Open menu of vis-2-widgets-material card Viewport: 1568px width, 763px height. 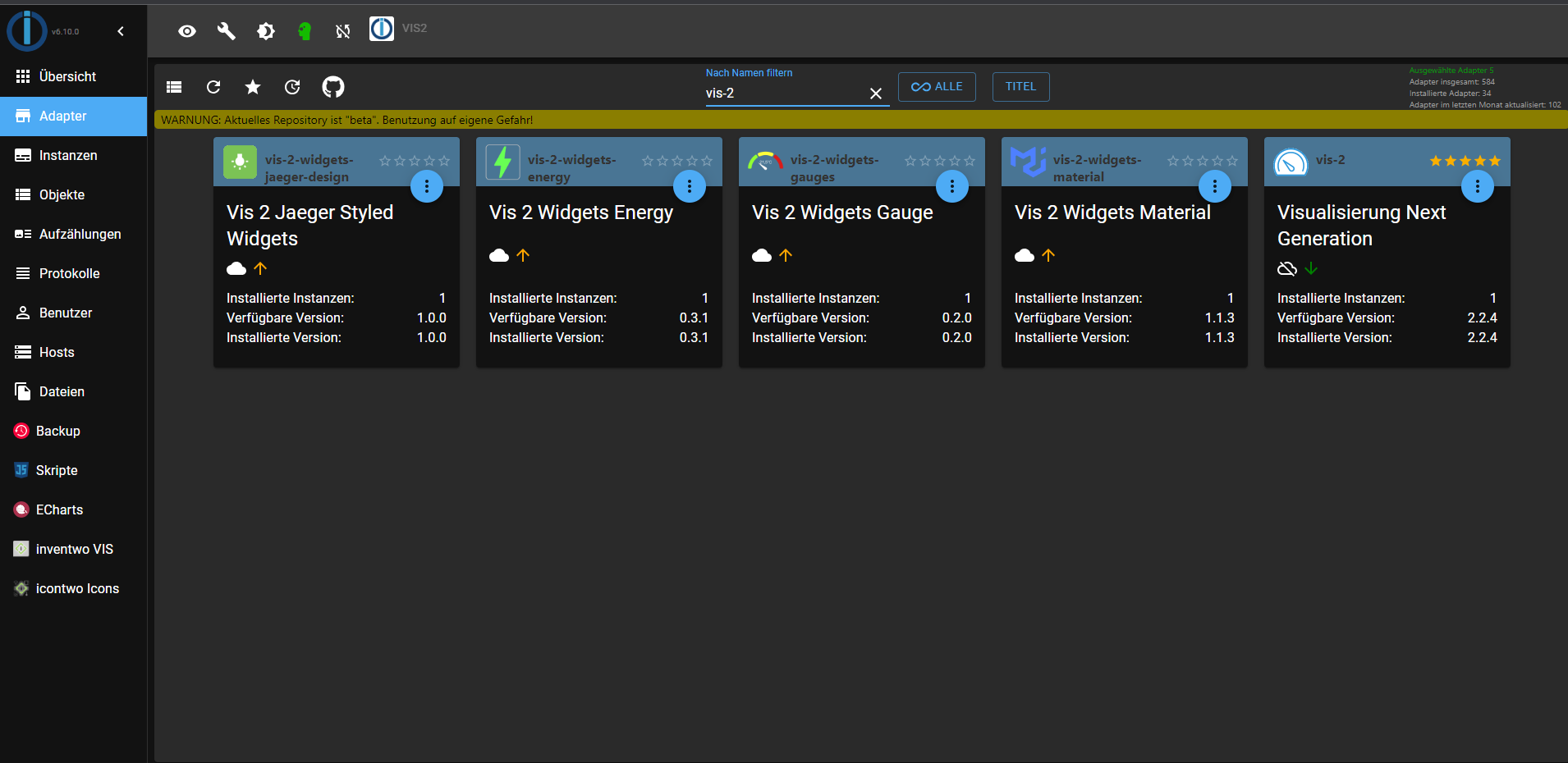(x=1215, y=186)
